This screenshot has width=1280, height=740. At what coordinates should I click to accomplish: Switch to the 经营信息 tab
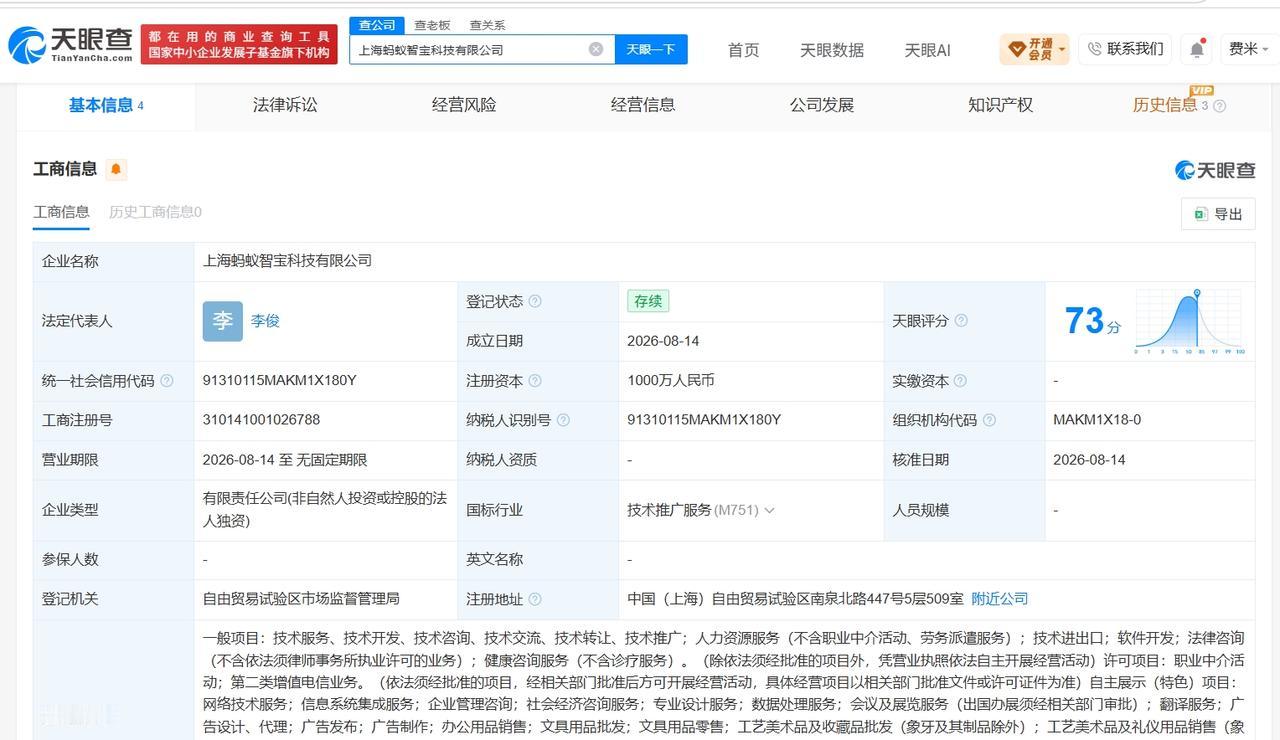(643, 105)
